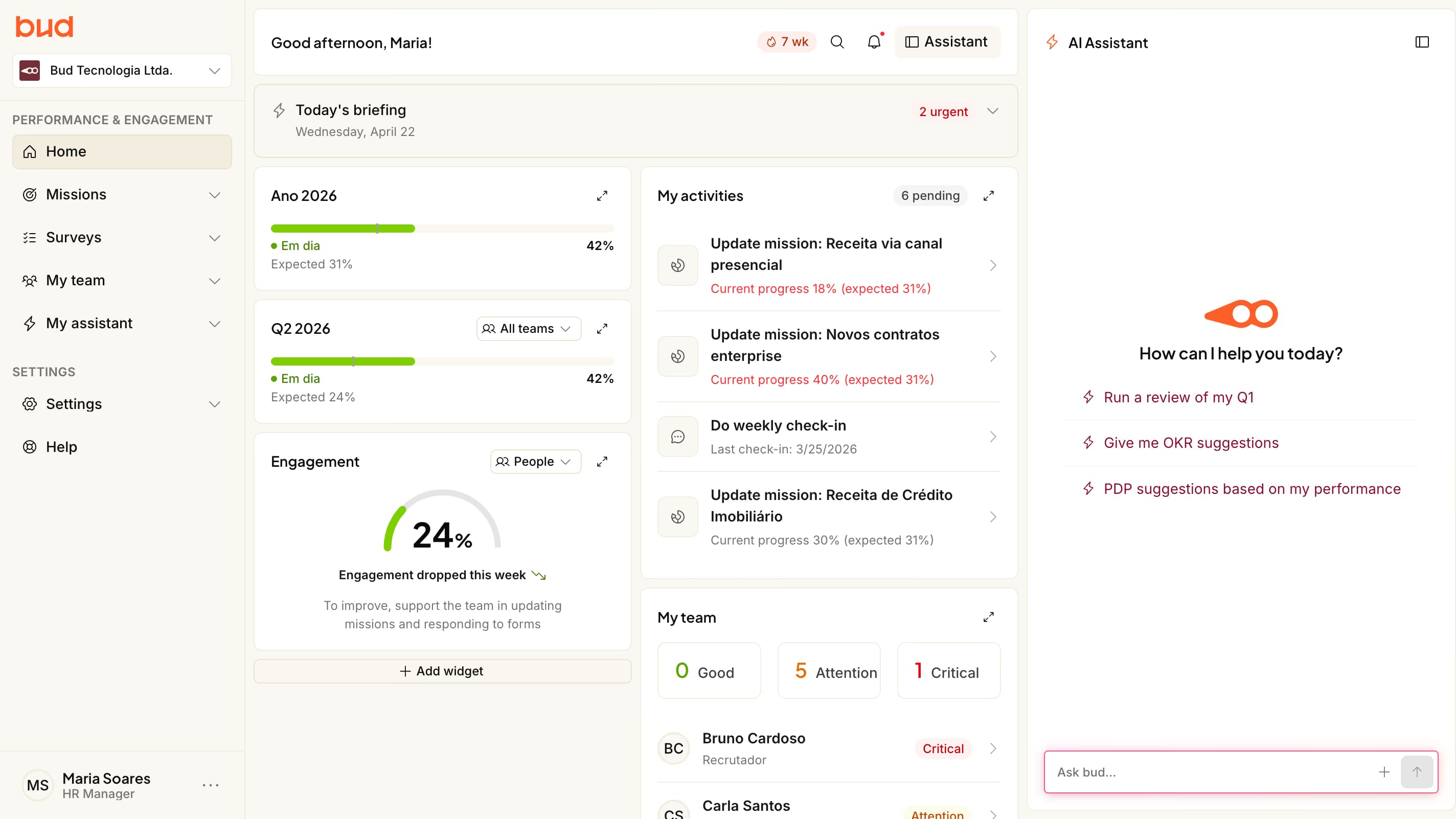Collapse Today's briefing urgent section
Screen dimensions: 1456x819
pyautogui.click(x=993, y=111)
